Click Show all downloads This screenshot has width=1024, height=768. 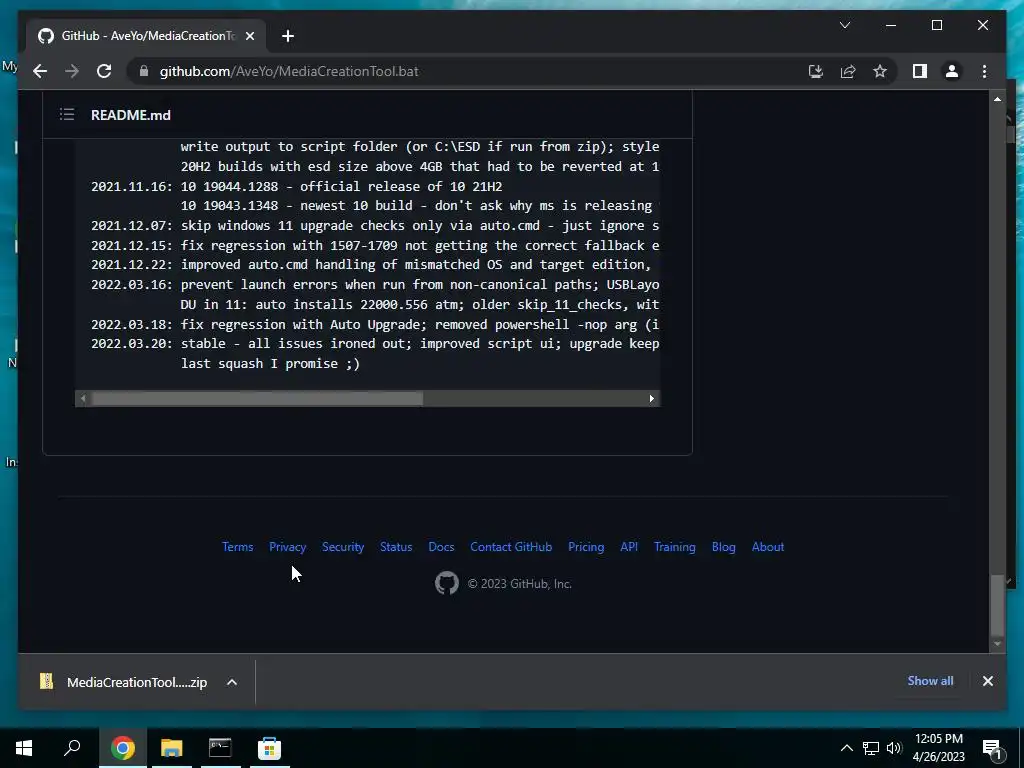pos(930,680)
